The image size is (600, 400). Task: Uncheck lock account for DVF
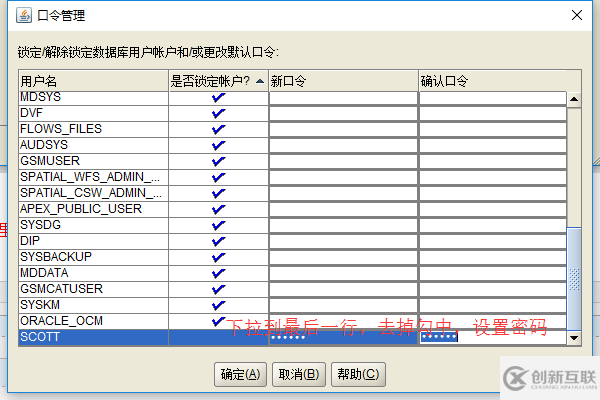click(x=218, y=113)
